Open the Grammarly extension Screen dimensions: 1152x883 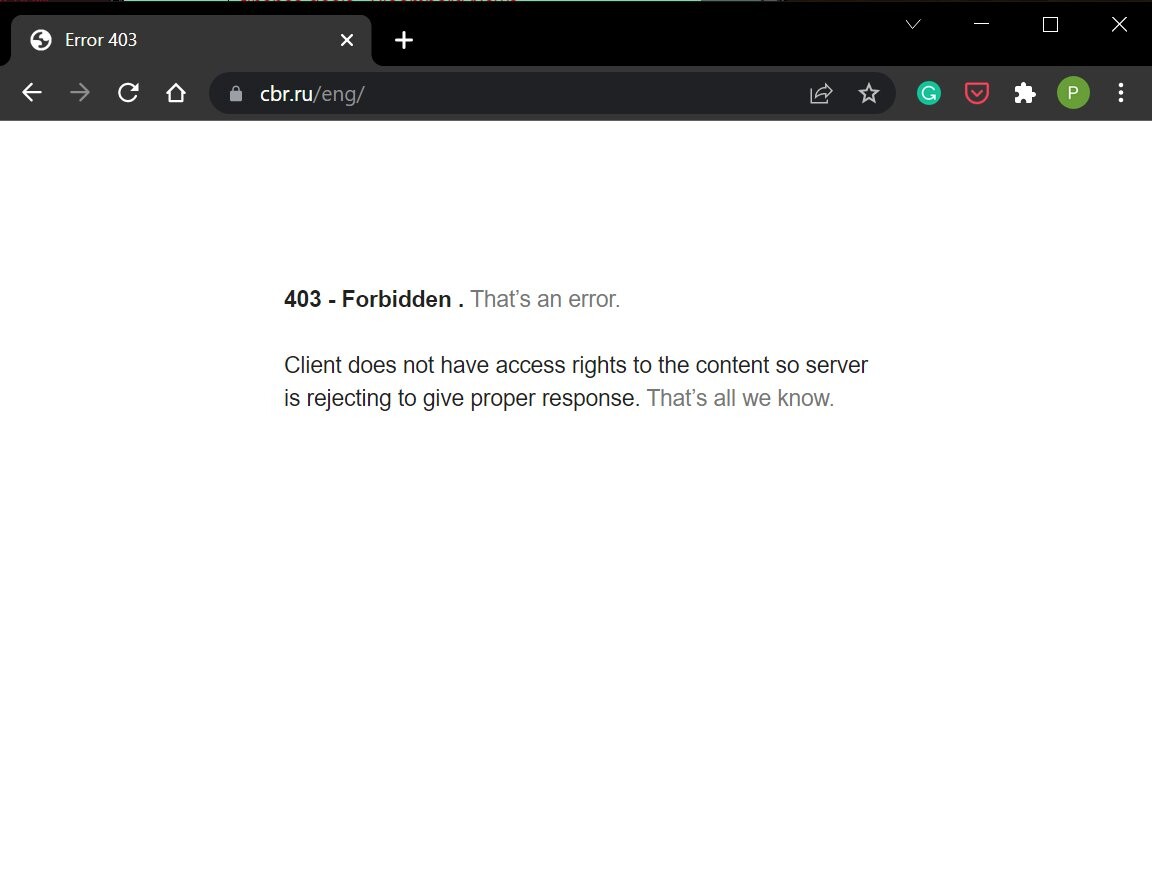pyautogui.click(x=929, y=93)
